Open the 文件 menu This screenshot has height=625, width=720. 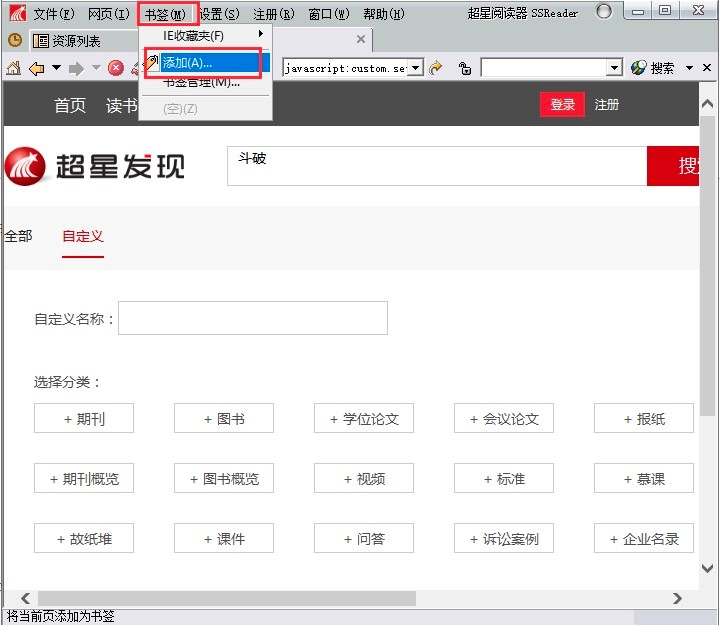pyautogui.click(x=53, y=14)
